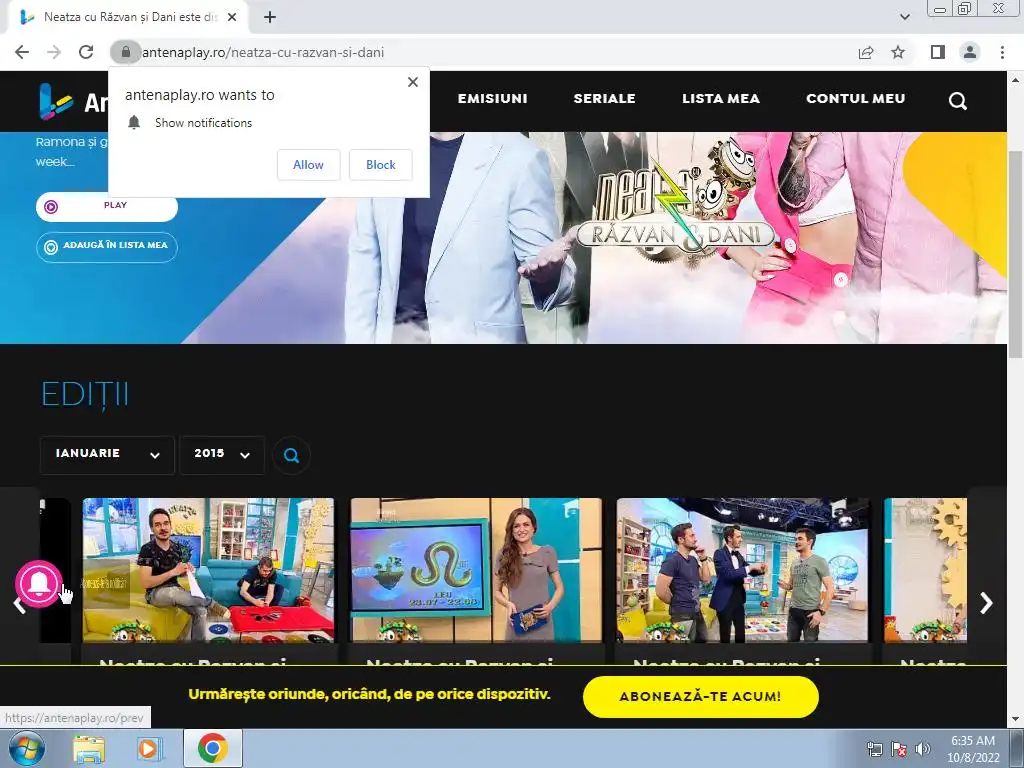Open File Explorer from taskbar
The image size is (1024, 768).
tap(89, 748)
